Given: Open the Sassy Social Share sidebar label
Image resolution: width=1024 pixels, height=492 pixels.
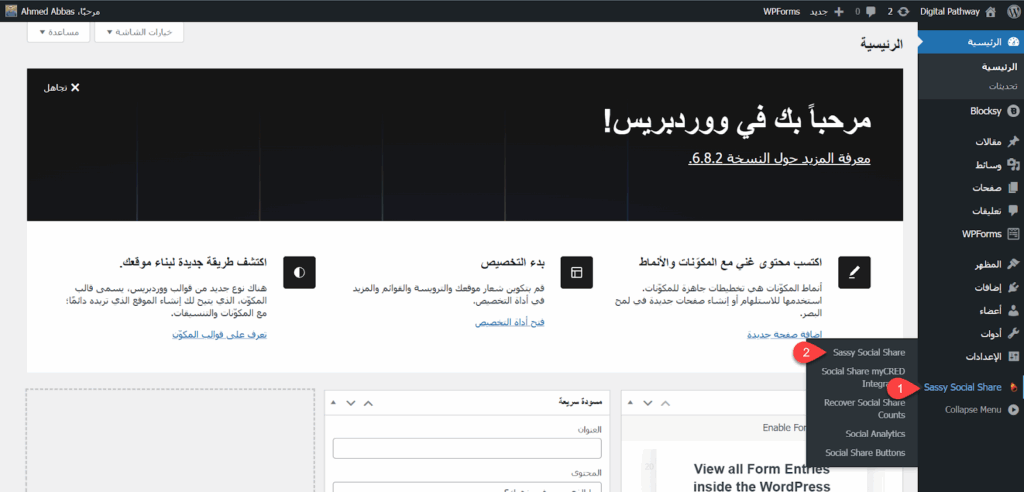Looking at the screenshot, I should [x=963, y=387].
